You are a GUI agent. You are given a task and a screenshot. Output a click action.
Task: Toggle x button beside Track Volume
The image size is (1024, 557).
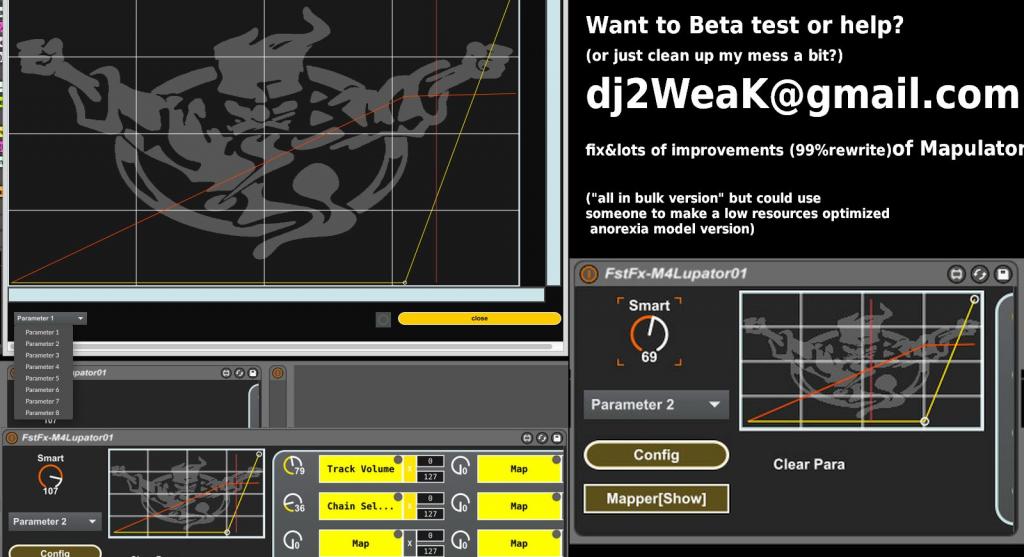click(410, 469)
